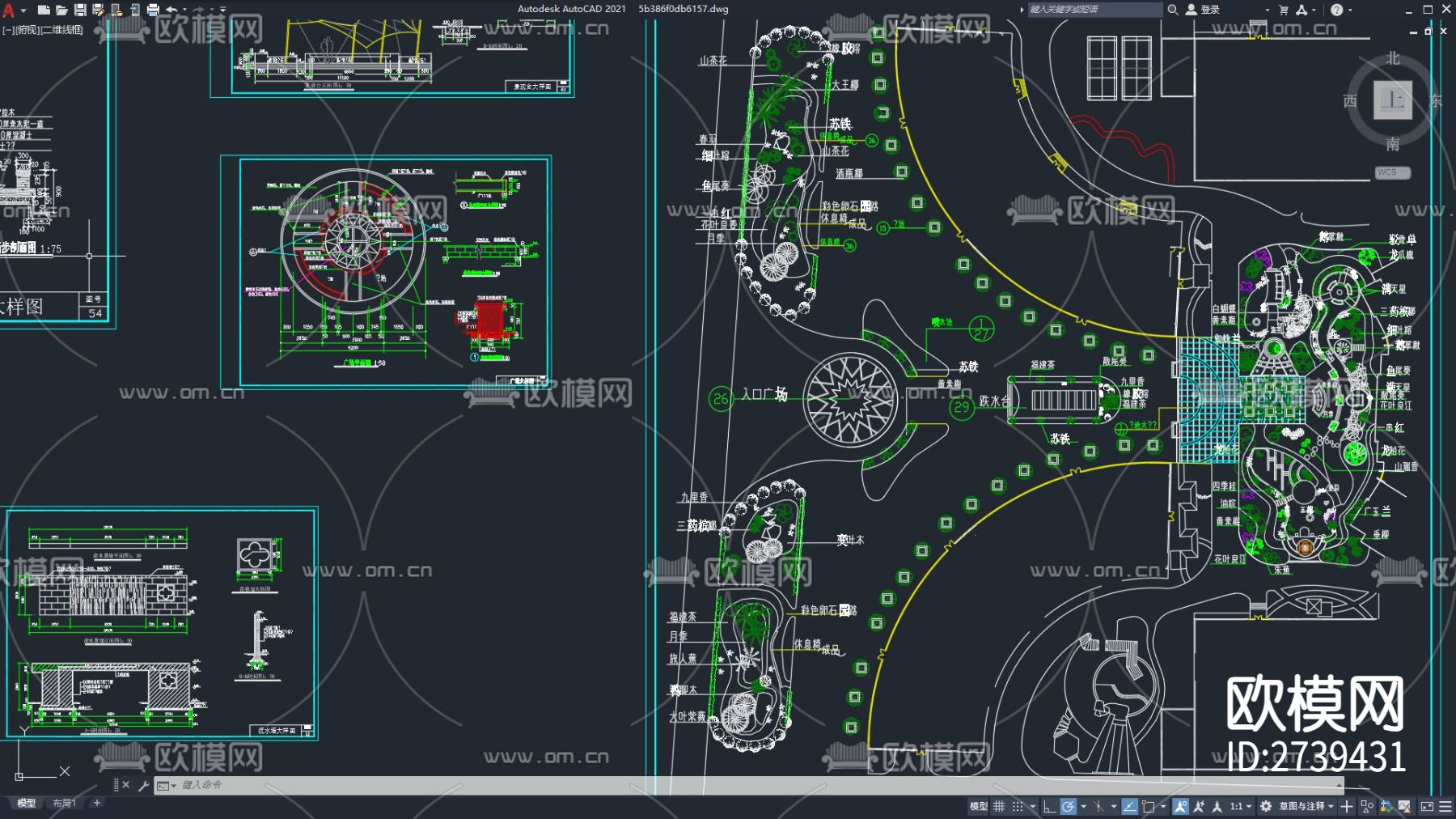Save the drawing with the floppy icon
Screen dimensions: 1456x819
[x=80, y=10]
